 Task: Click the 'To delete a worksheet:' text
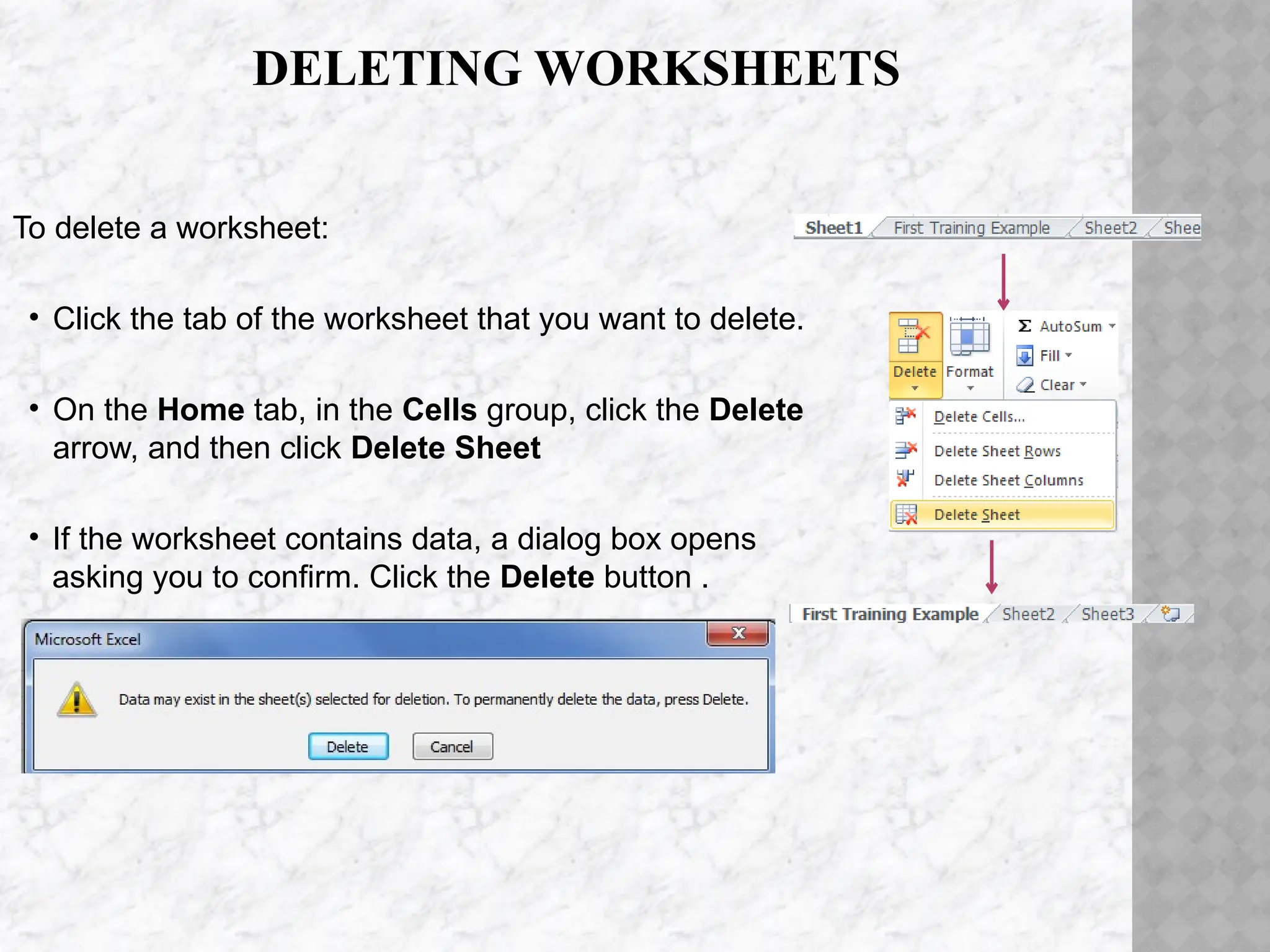click(x=171, y=228)
